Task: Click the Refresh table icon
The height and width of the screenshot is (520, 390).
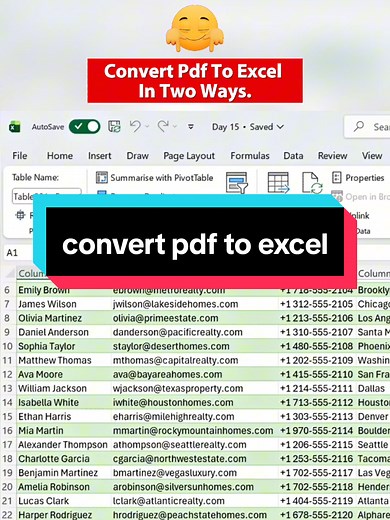Action: [312, 182]
